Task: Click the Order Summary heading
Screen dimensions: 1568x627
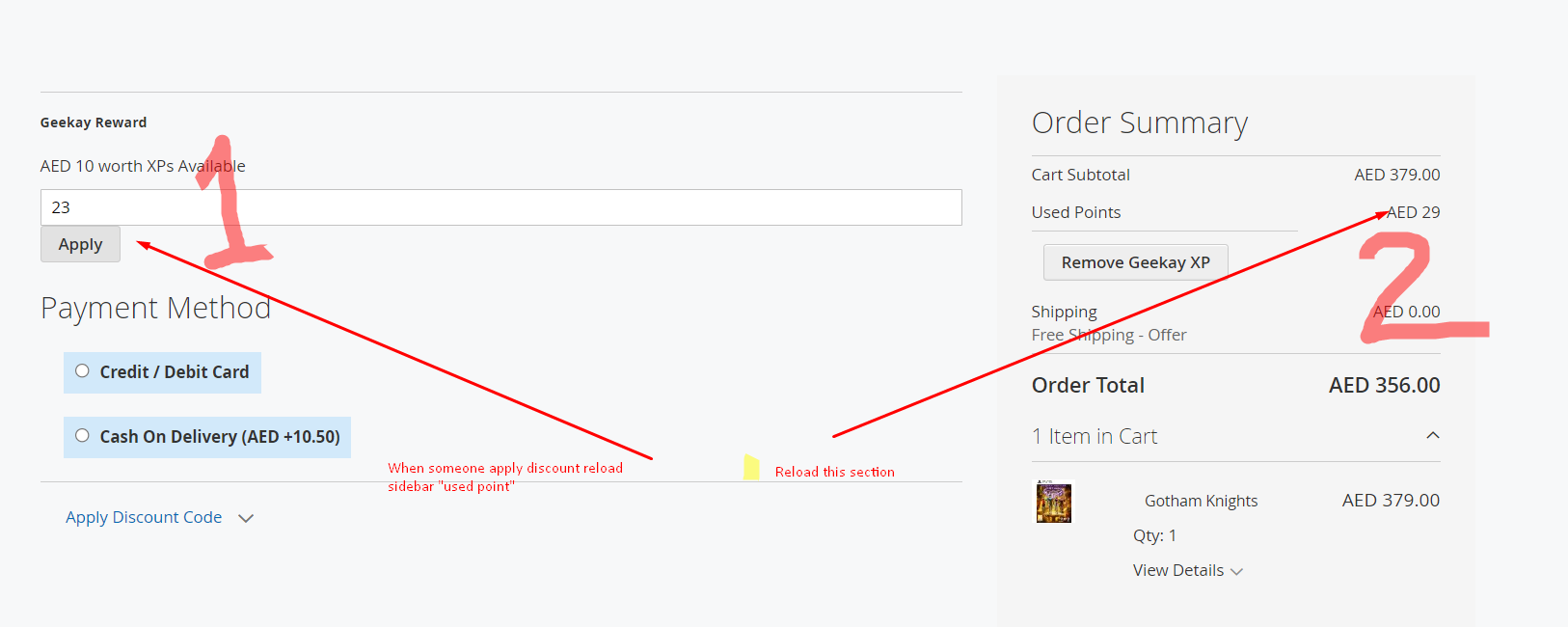Action: [x=1139, y=123]
